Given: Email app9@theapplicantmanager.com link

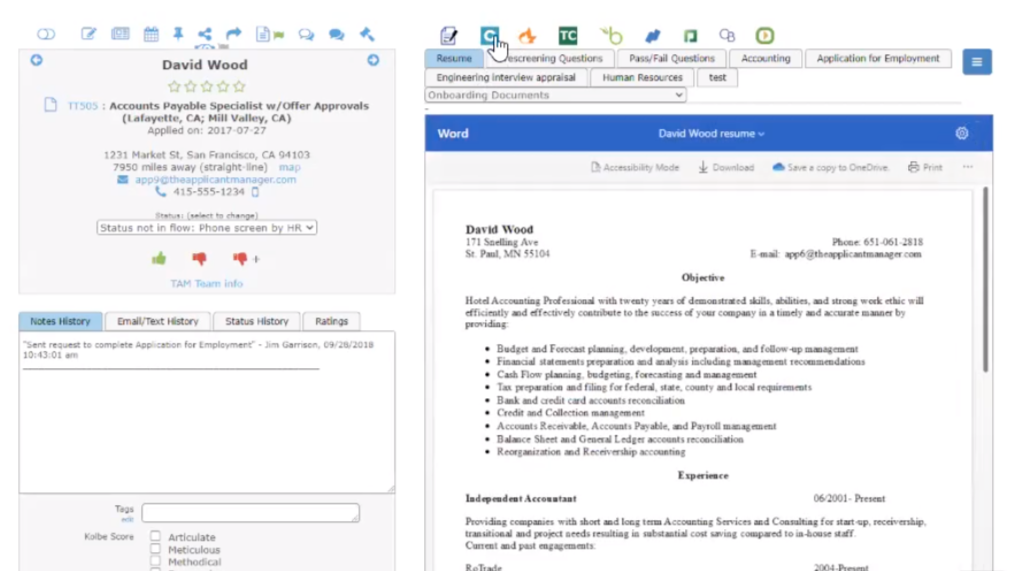Looking at the screenshot, I should [x=215, y=180].
